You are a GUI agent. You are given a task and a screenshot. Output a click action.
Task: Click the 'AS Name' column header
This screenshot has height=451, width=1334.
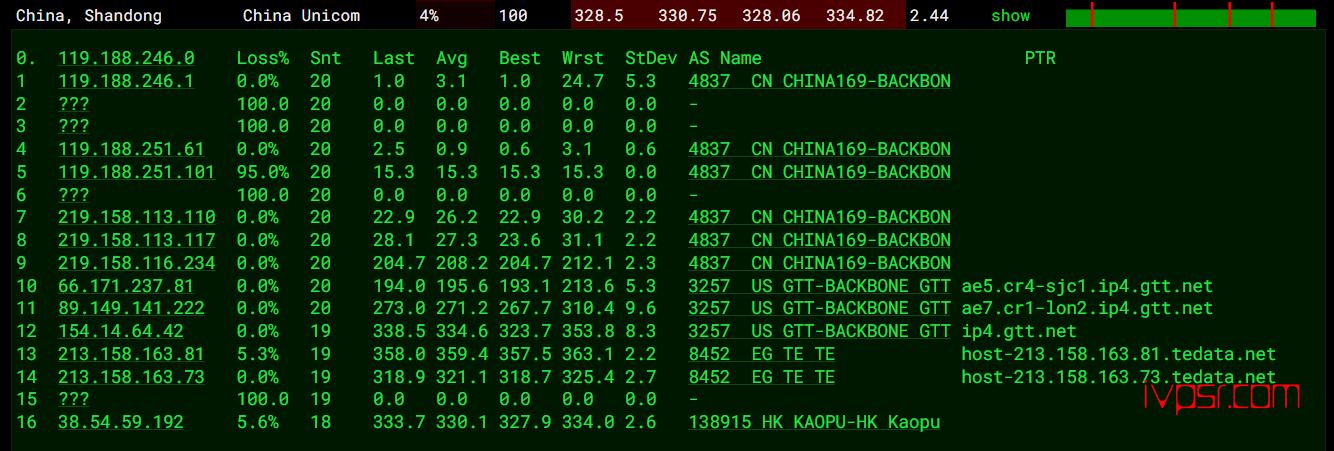point(725,58)
